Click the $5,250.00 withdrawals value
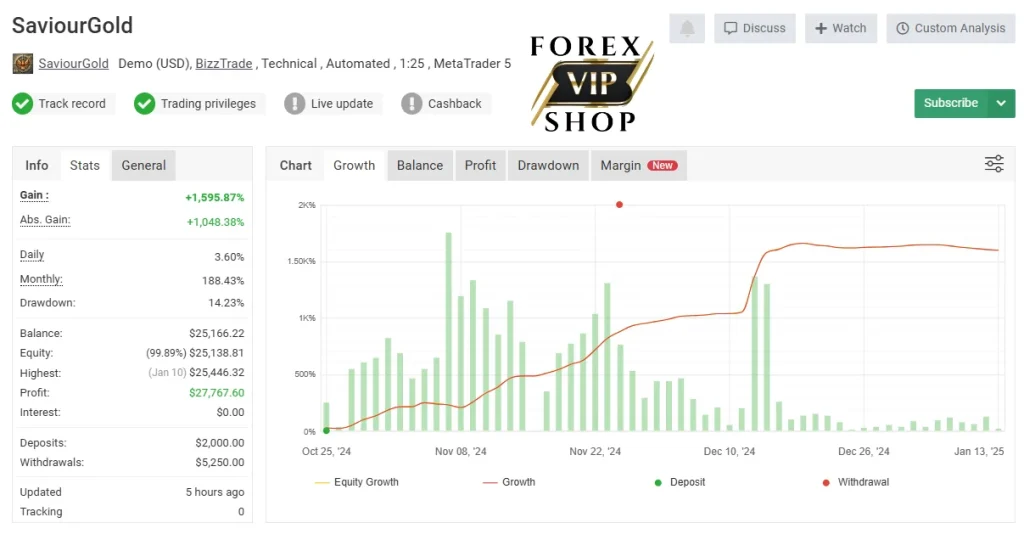 point(220,462)
